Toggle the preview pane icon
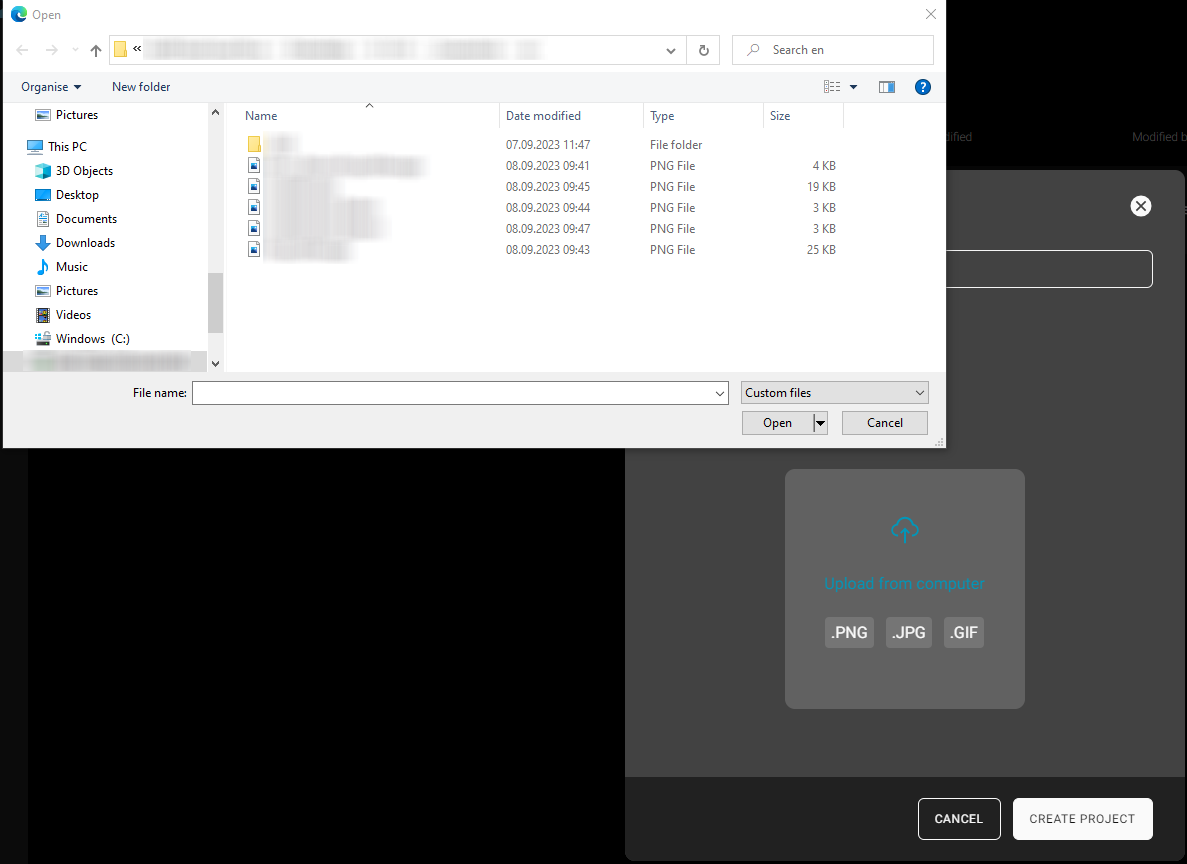 click(886, 87)
